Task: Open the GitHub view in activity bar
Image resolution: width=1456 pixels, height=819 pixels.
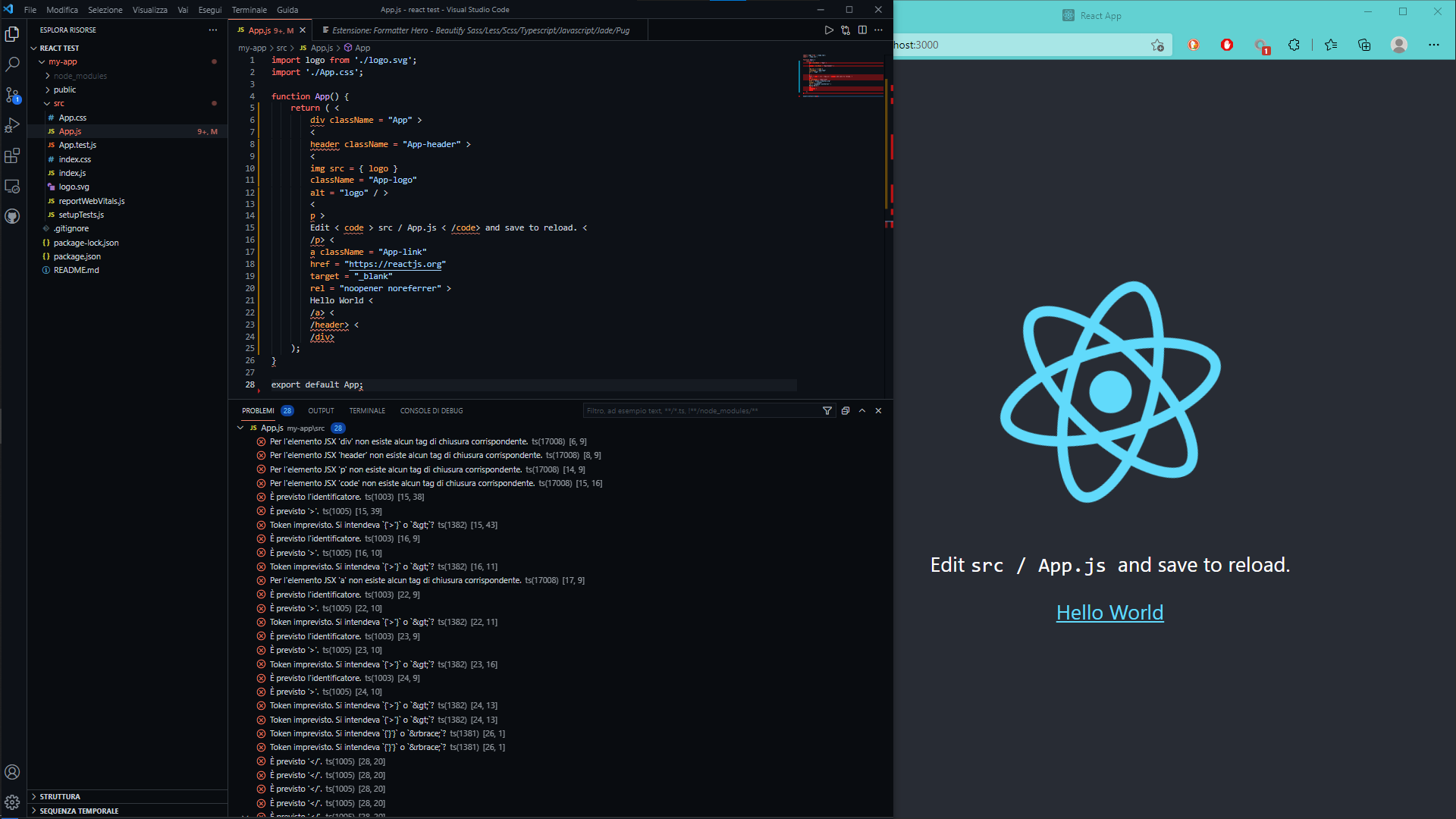Action: 12,216
